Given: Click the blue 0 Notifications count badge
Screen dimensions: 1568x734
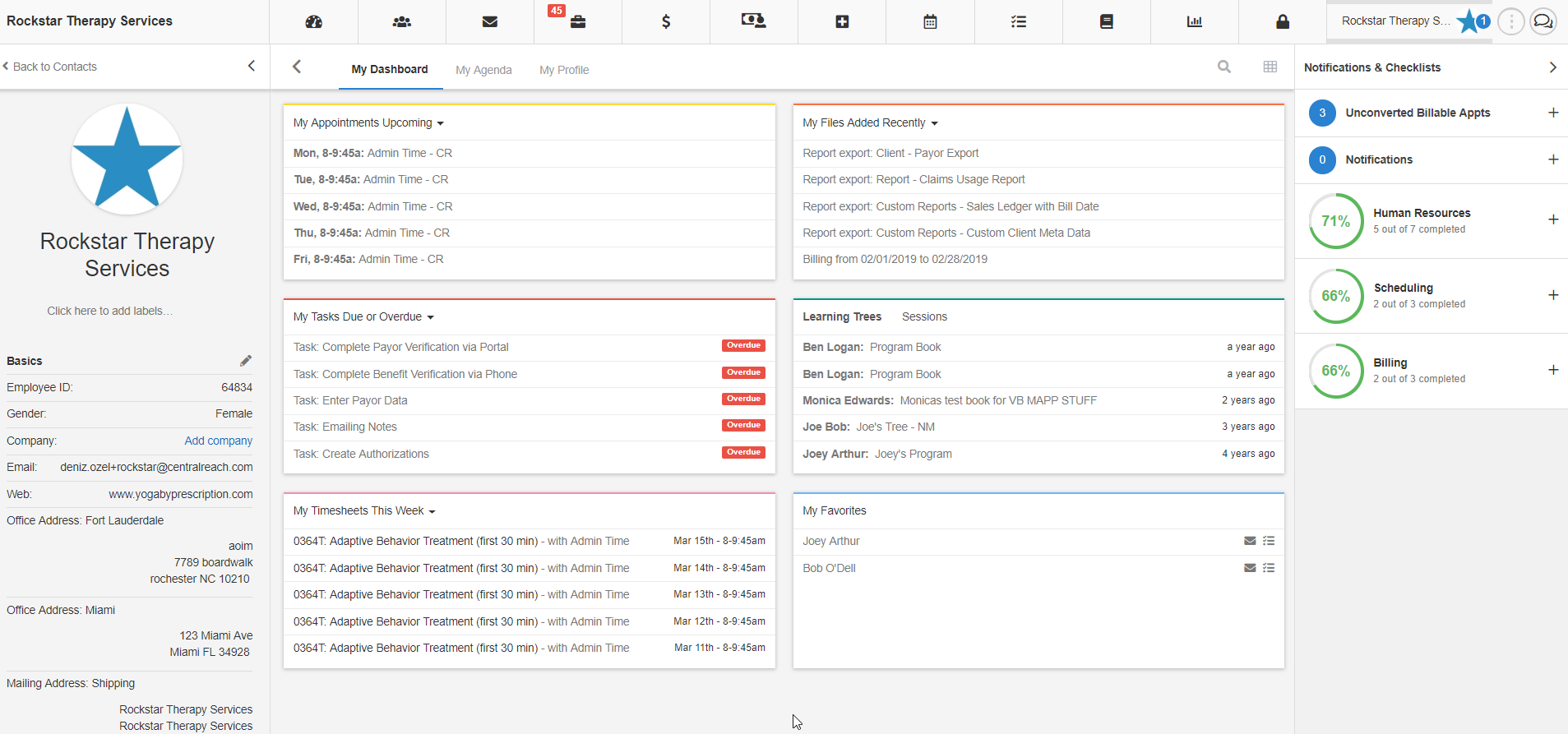Looking at the screenshot, I should tap(1322, 159).
